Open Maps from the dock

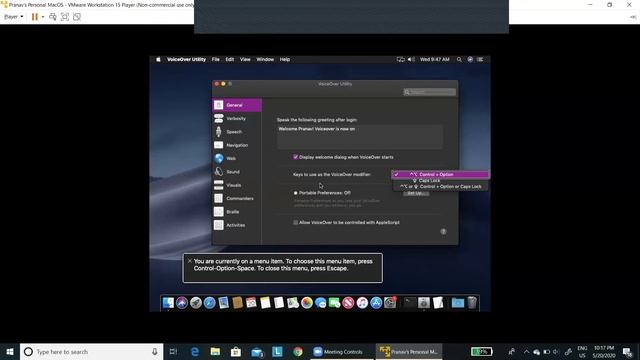tap(293, 303)
